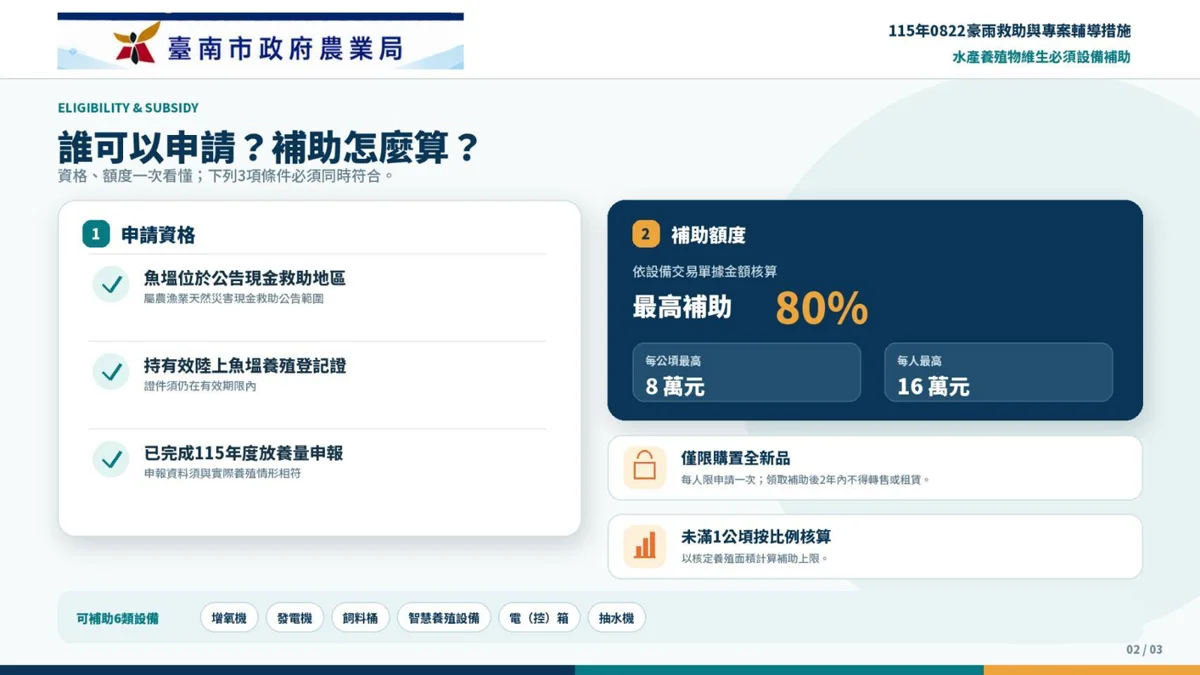Click the Tainan Agriculture Bureau logo banner

click(260, 41)
